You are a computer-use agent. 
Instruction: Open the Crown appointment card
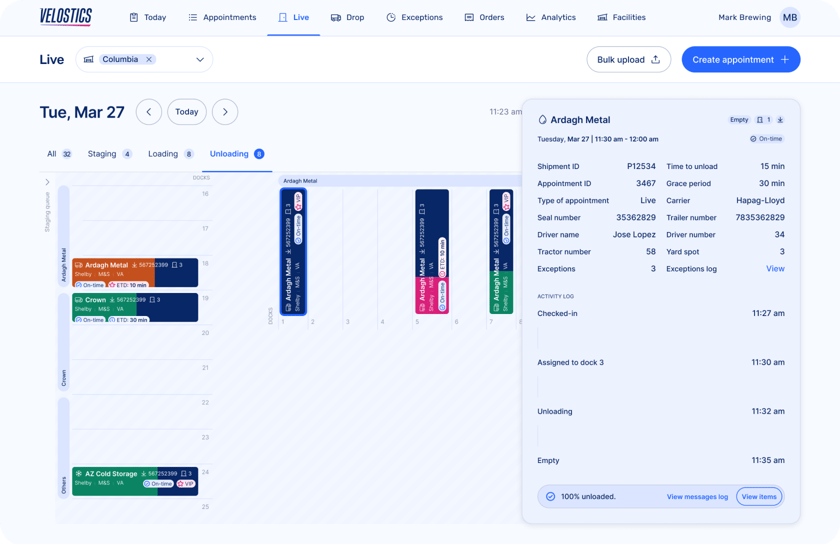135,308
